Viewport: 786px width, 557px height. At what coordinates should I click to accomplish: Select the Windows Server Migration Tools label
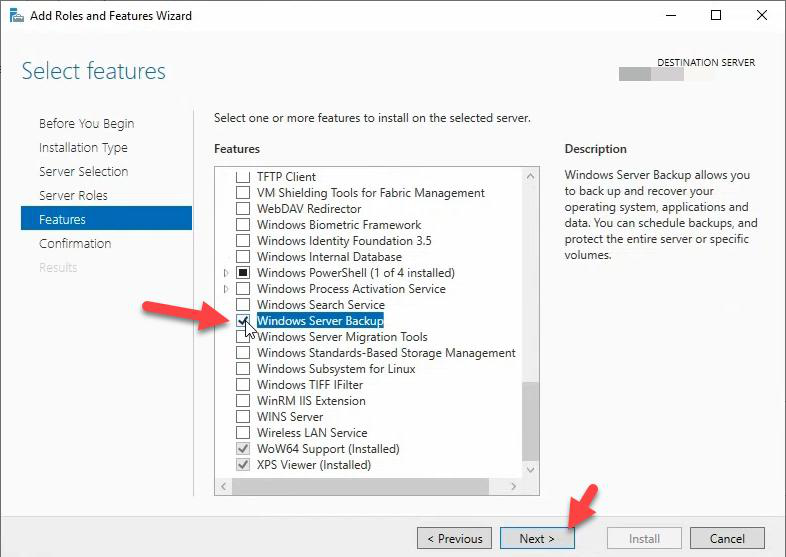(x=342, y=337)
